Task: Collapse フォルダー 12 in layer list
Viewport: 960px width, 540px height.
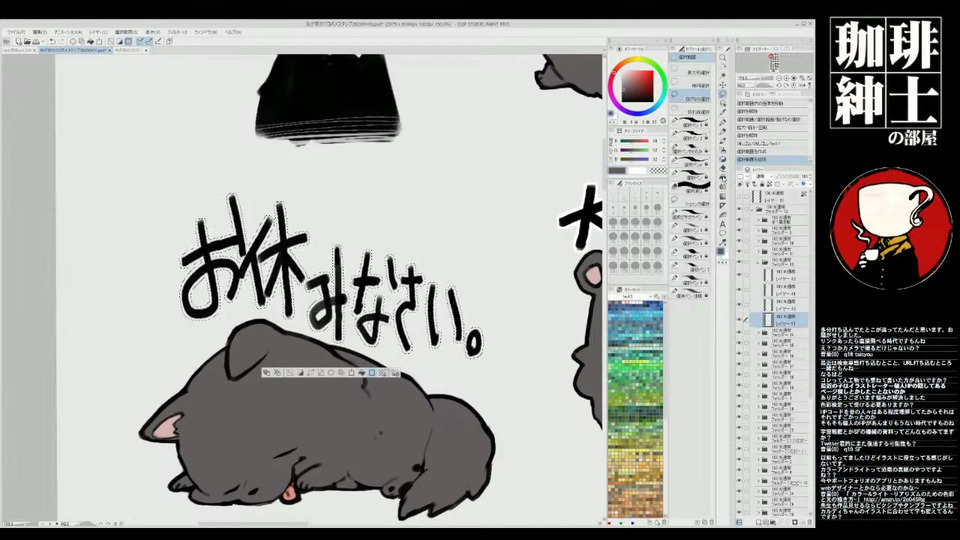Action: (752, 209)
